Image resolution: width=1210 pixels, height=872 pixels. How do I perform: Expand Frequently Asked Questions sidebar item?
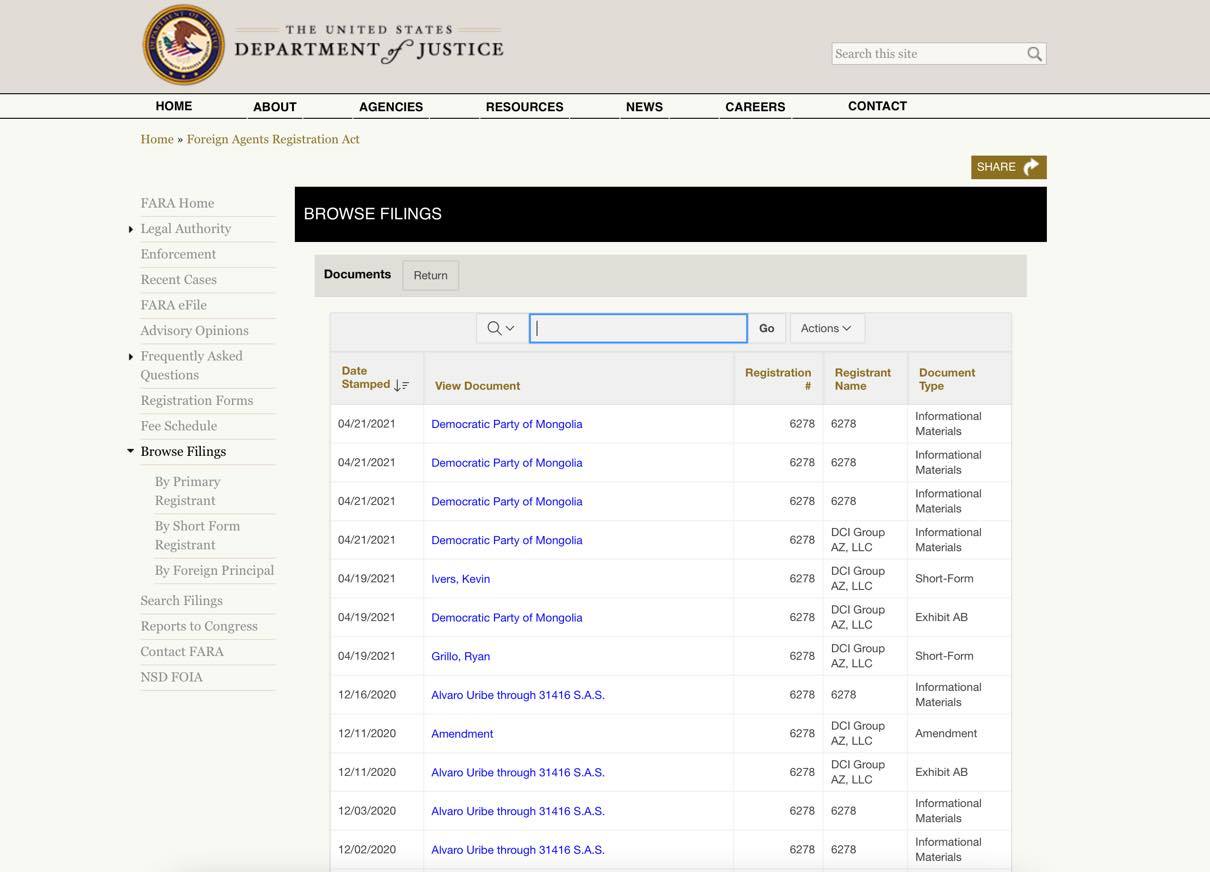pos(131,357)
